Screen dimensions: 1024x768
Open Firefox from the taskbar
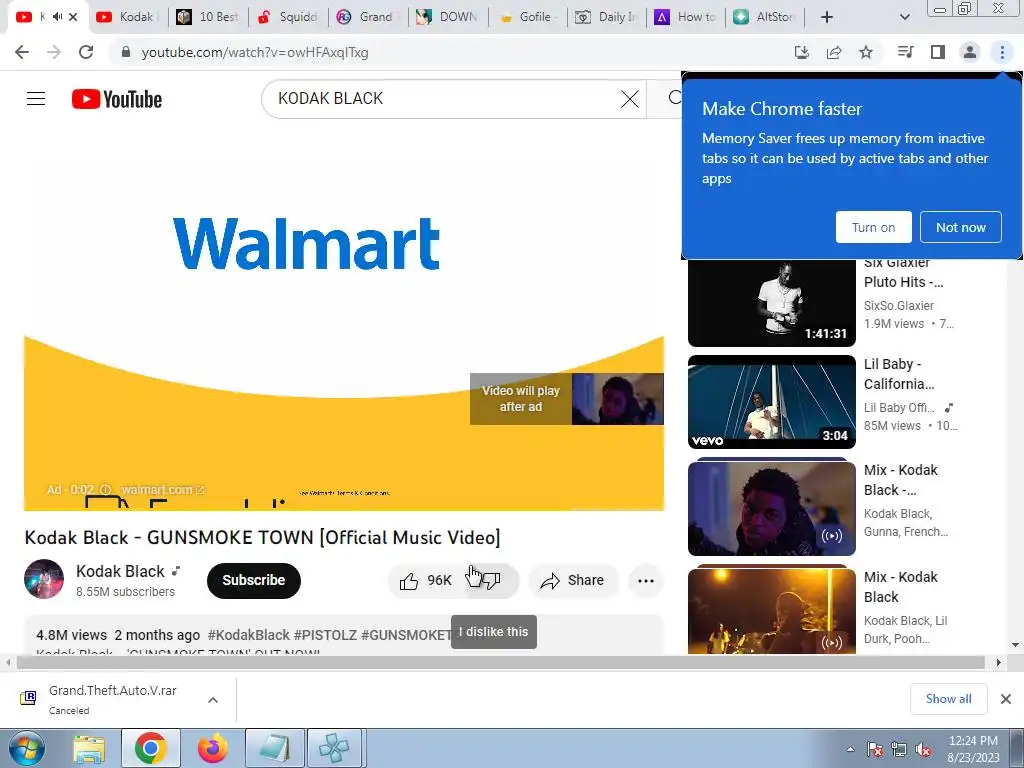pos(213,748)
